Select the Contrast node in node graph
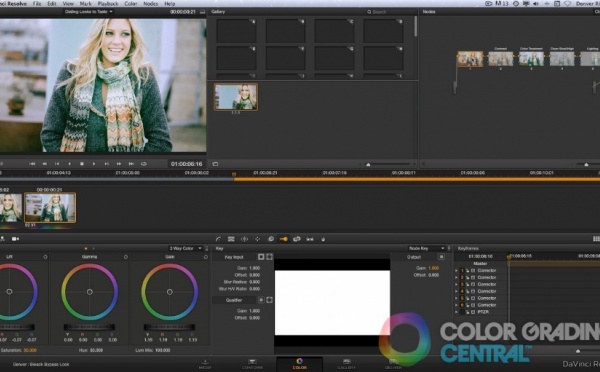The width and height of the screenshot is (600, 372). (x=501, y=59)
